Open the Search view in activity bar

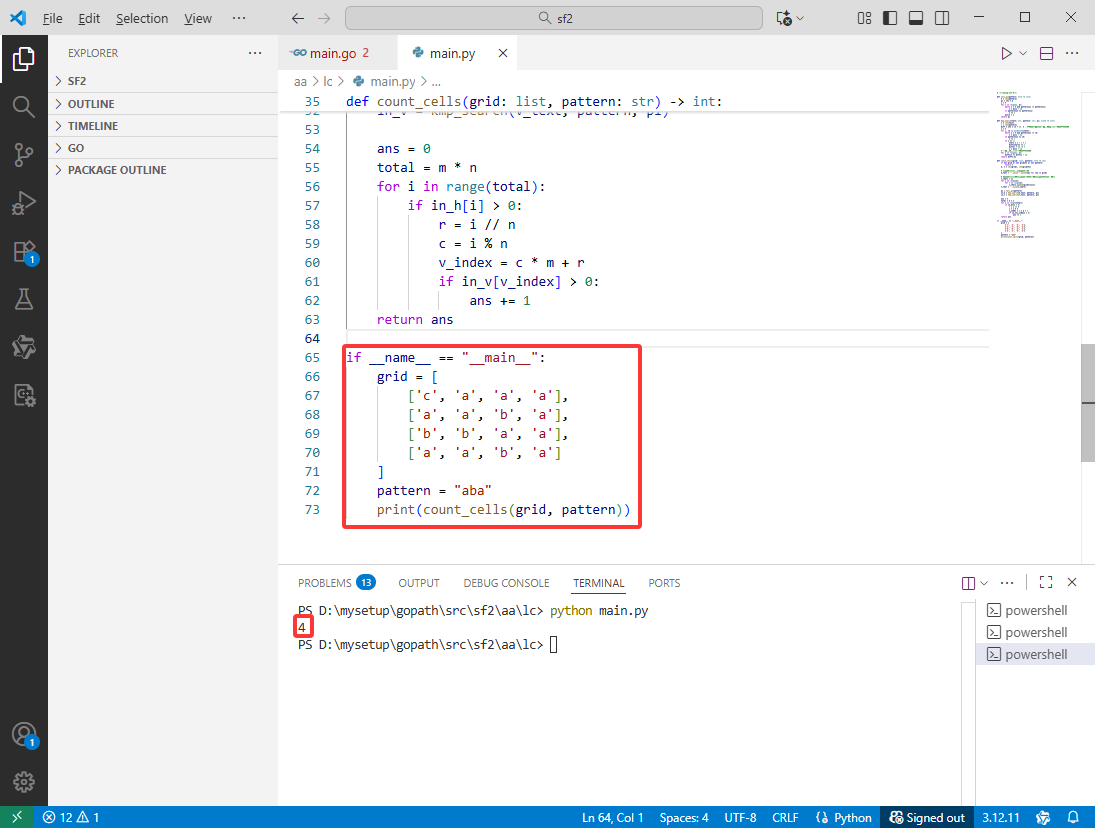(x=24, y=107)
